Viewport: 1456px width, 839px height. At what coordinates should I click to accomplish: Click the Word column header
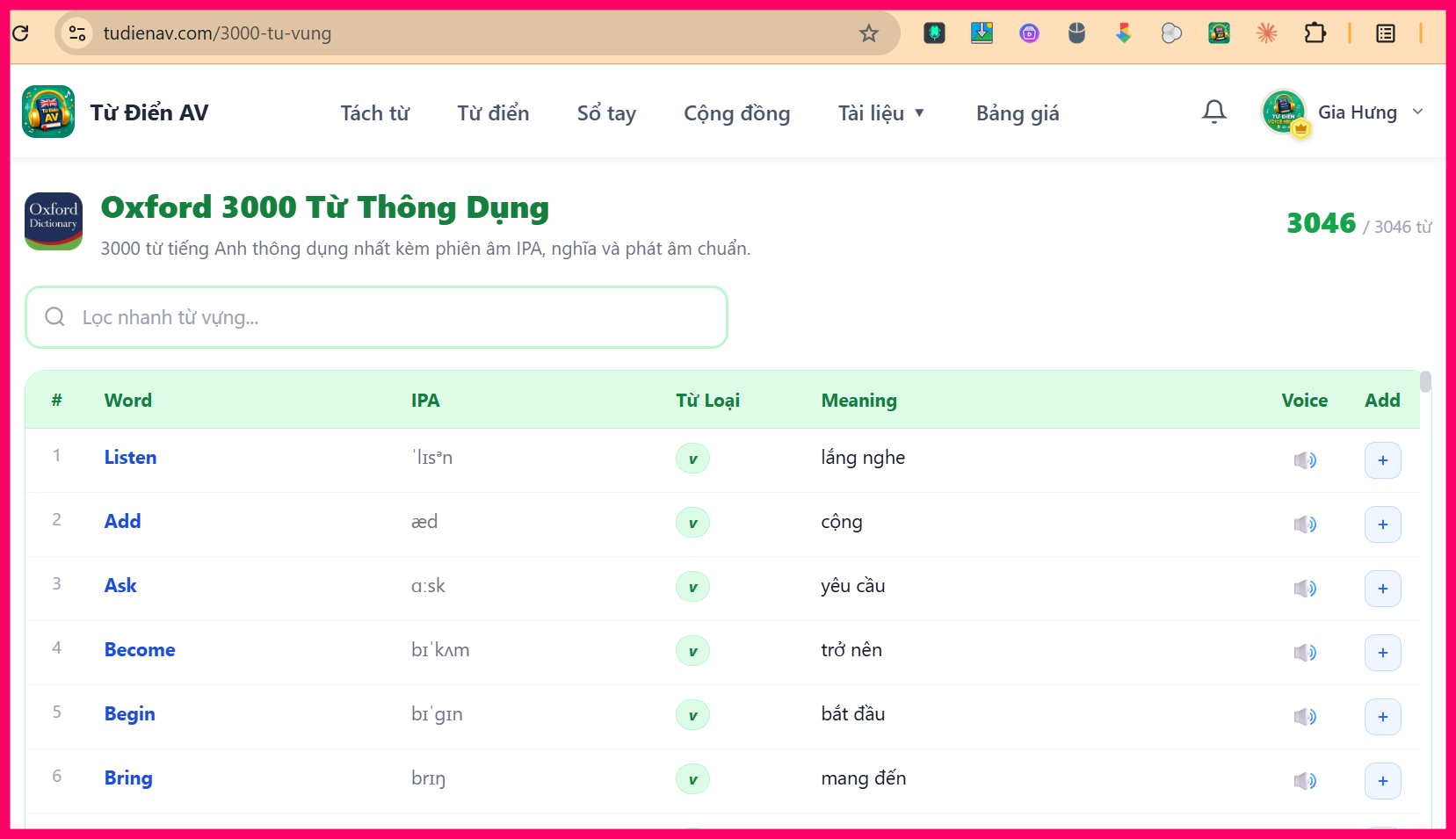pos(128,401)
